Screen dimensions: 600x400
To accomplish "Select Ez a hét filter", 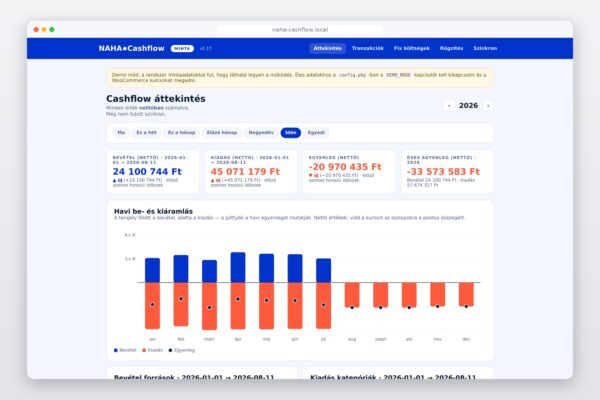I will (146, 132).
